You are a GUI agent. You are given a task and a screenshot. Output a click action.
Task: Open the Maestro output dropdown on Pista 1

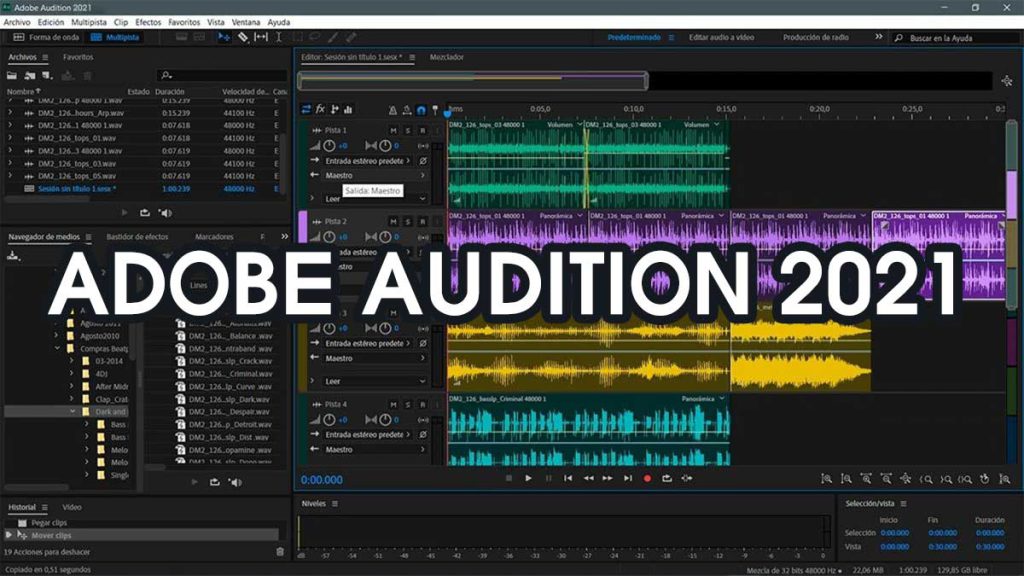click(370, 175)
